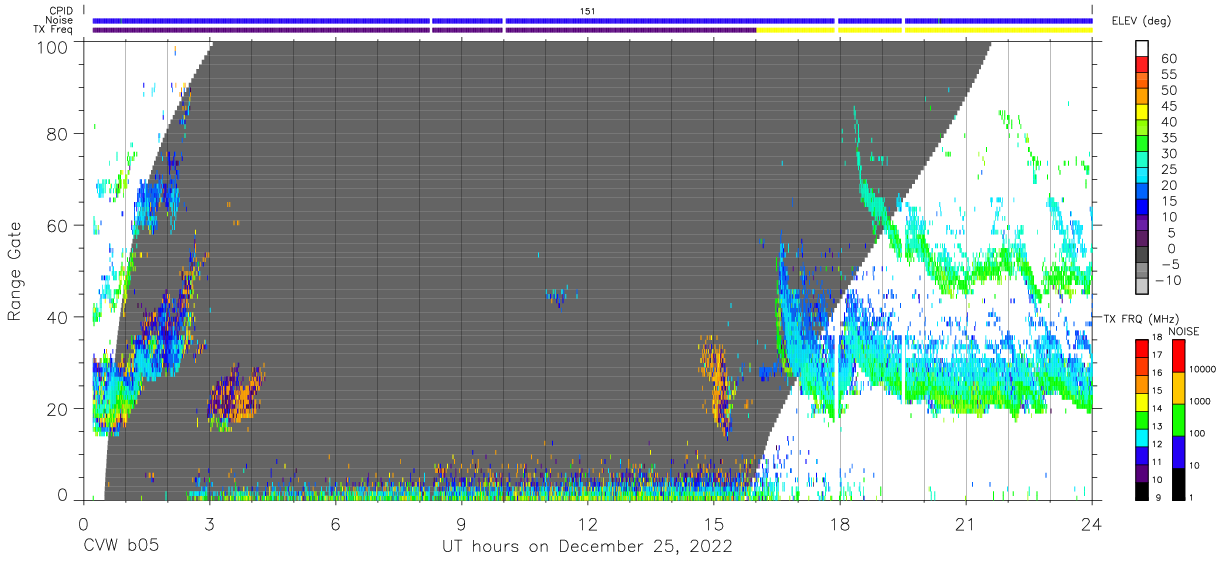The height and width of the screenshot is (567, 1228).
Task: Click the '3' UT hour tick label
Action: (x=209, y=524)
